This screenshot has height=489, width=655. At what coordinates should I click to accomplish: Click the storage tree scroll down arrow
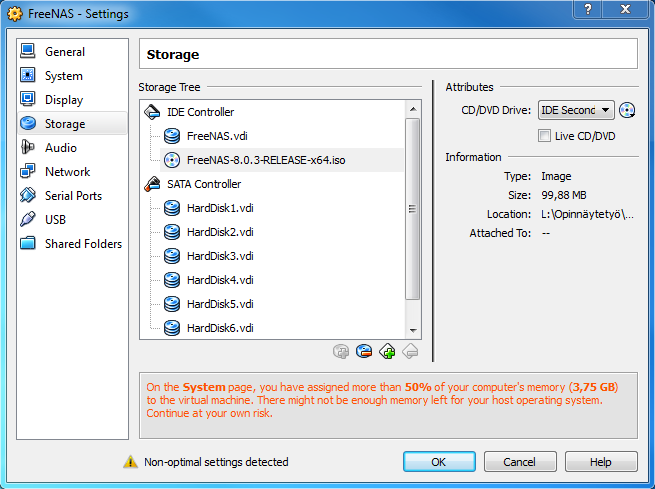point(413,330)
